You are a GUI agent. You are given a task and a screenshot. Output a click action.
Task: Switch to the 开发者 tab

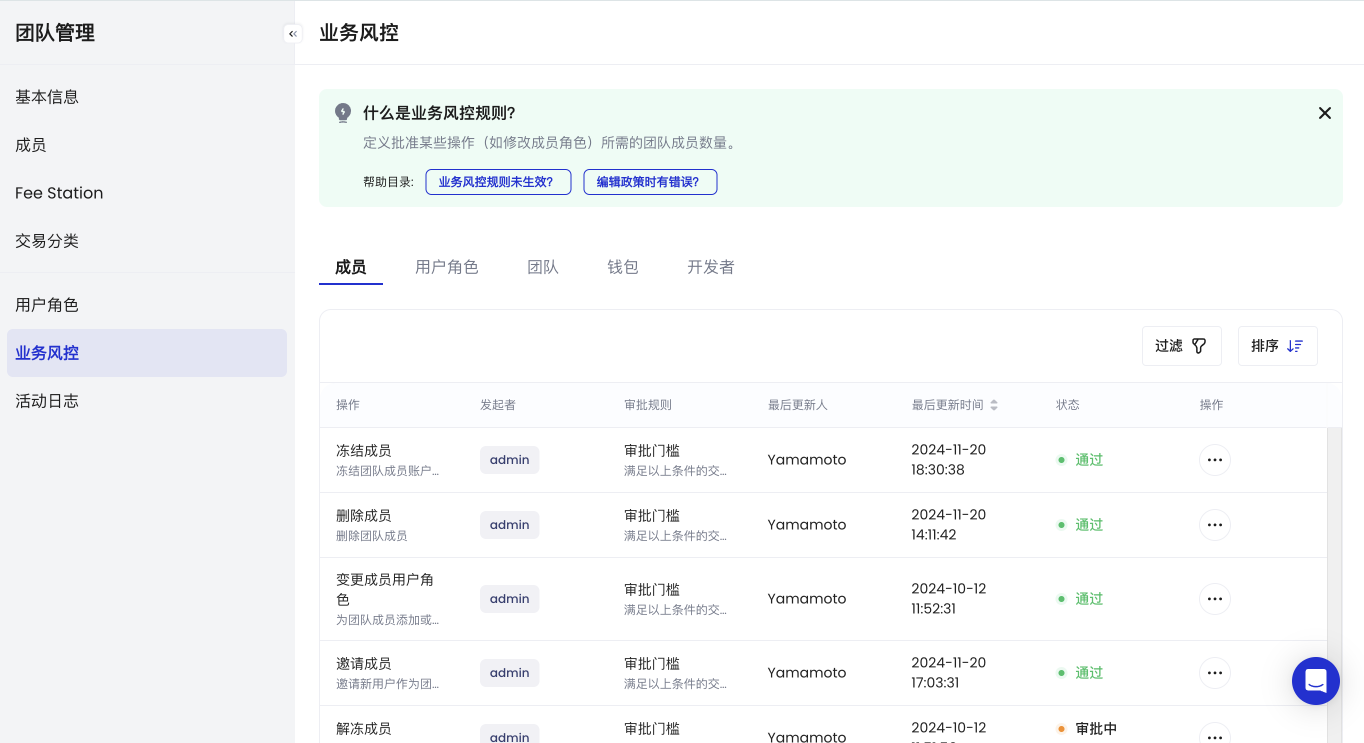[x=711, y=267]
